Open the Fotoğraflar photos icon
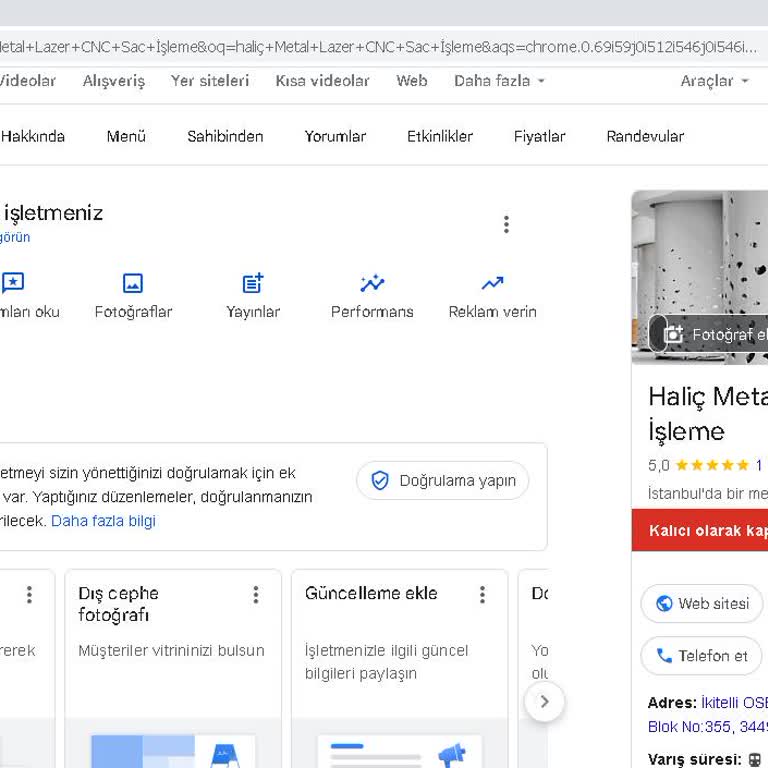Viewport: 768px width, 768px height. (x=133, y=283)
